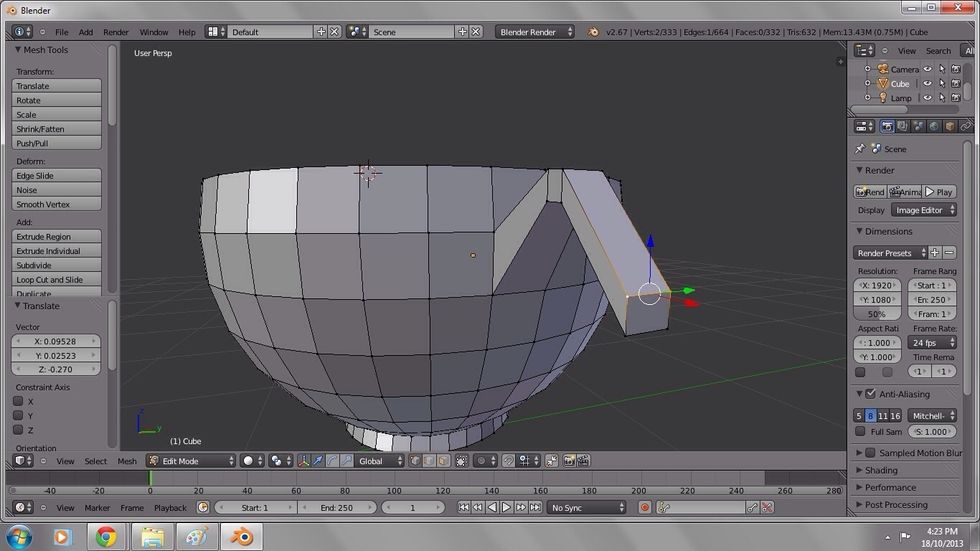The width and height of the screenshot is (980, 551).
Task: Enable X constraint axis checkbox
Action: pyautogui.click(x=18, y=402)
